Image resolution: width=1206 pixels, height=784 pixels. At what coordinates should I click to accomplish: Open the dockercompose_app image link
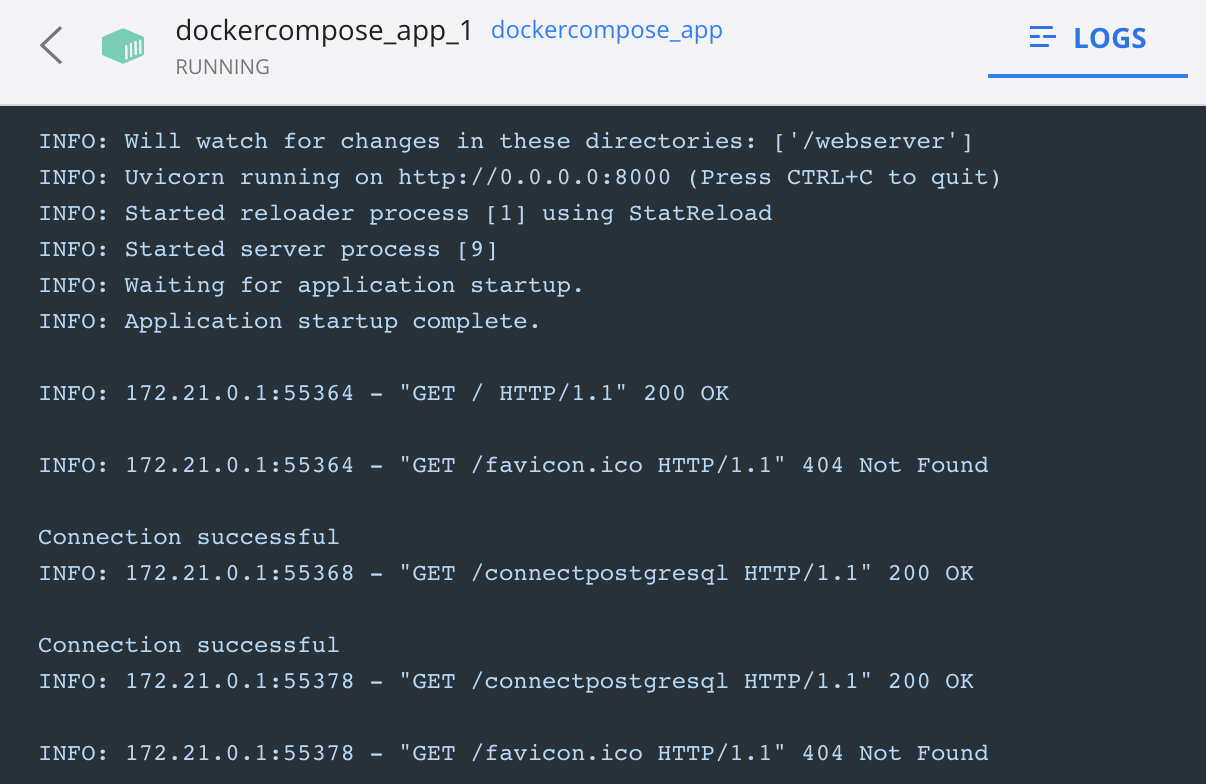tap(606, 31)
